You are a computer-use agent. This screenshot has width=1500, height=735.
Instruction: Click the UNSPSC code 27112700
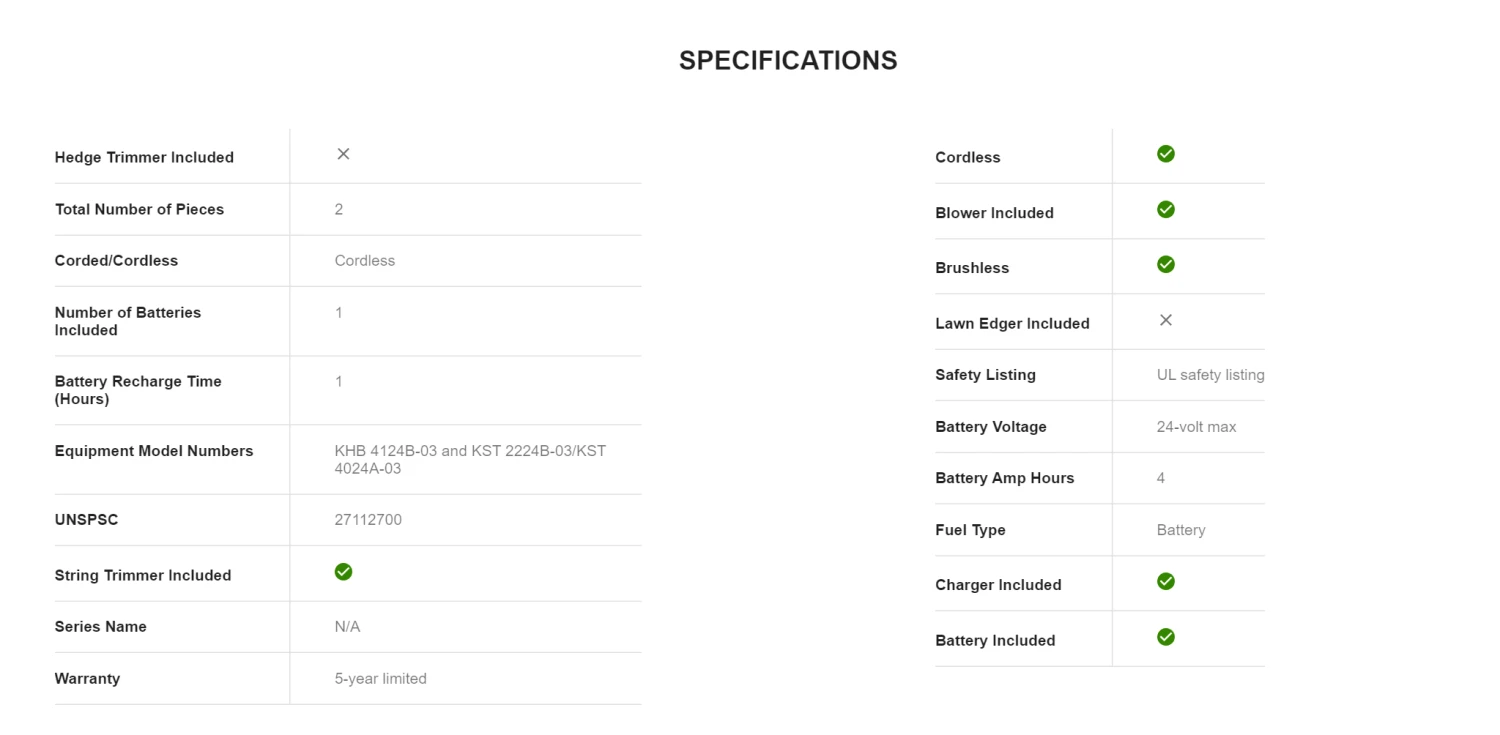coord(368,520)
